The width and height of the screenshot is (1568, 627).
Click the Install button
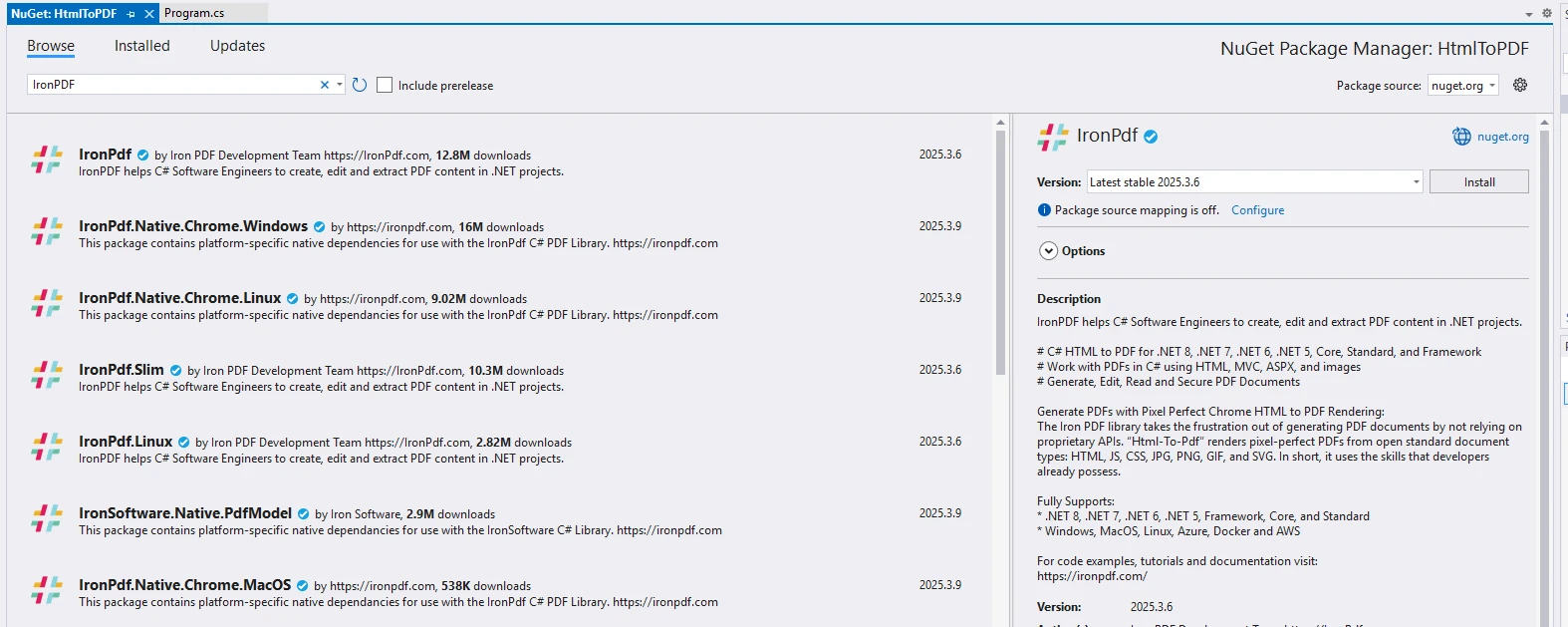click(1478, 182)
